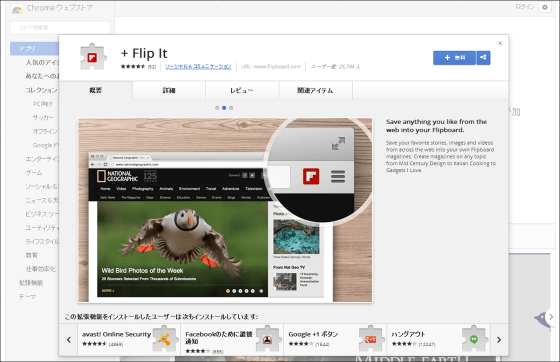560x362 pixels.
Task: Open the Facebook notification extension item
Action: coord(232,340)
